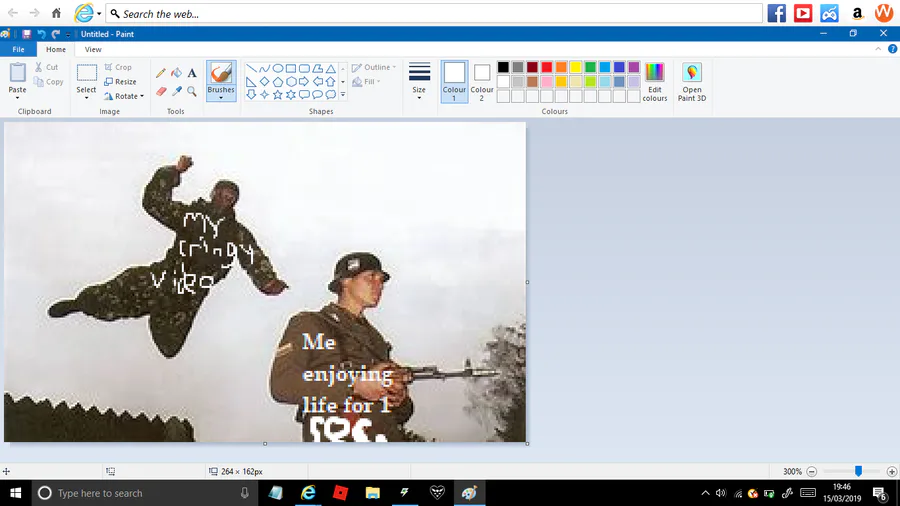The image size is (900, 506).
Task: Choose the Right arrow shape
Action: tap(304, 81)
